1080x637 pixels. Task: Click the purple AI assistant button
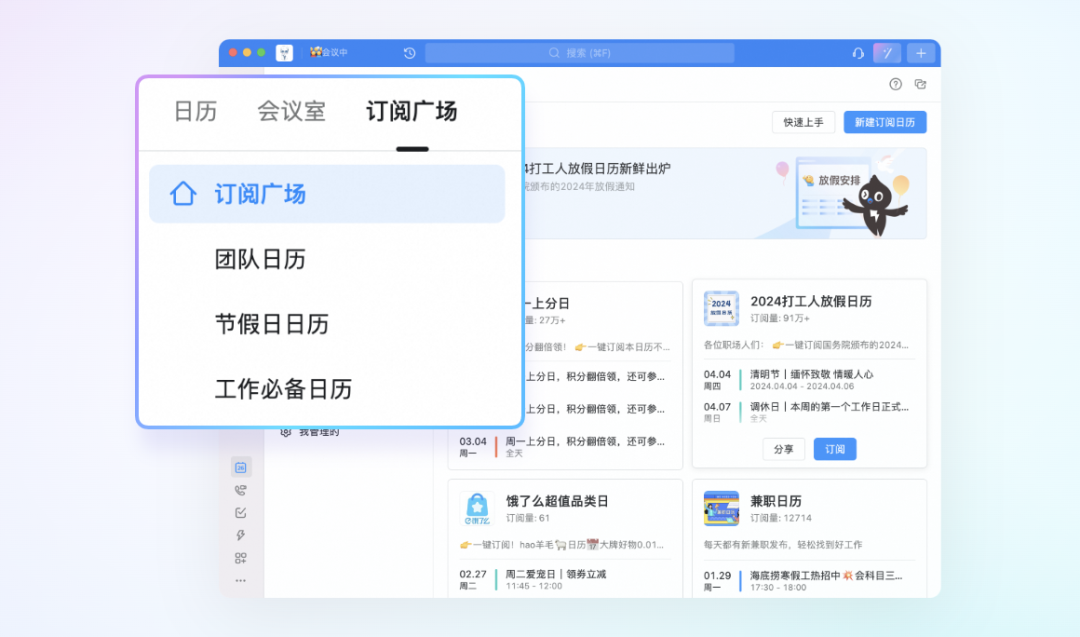click(x=887, y=53)
